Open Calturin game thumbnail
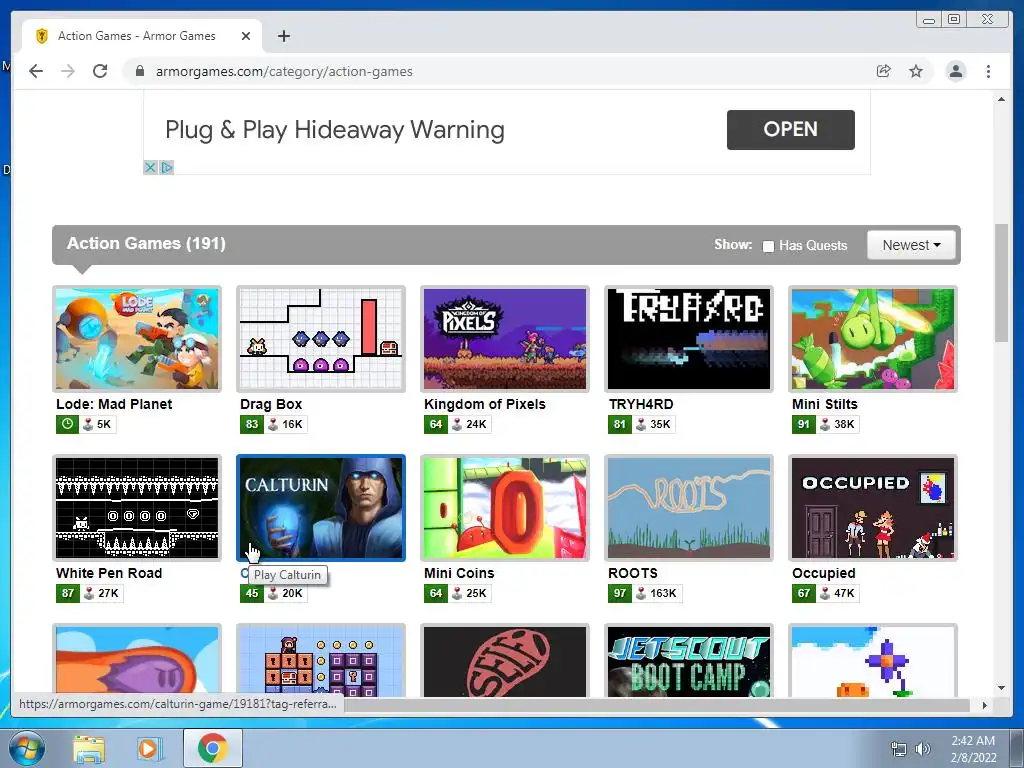The width and height of the screenshot is (1024, 768). 321,508
